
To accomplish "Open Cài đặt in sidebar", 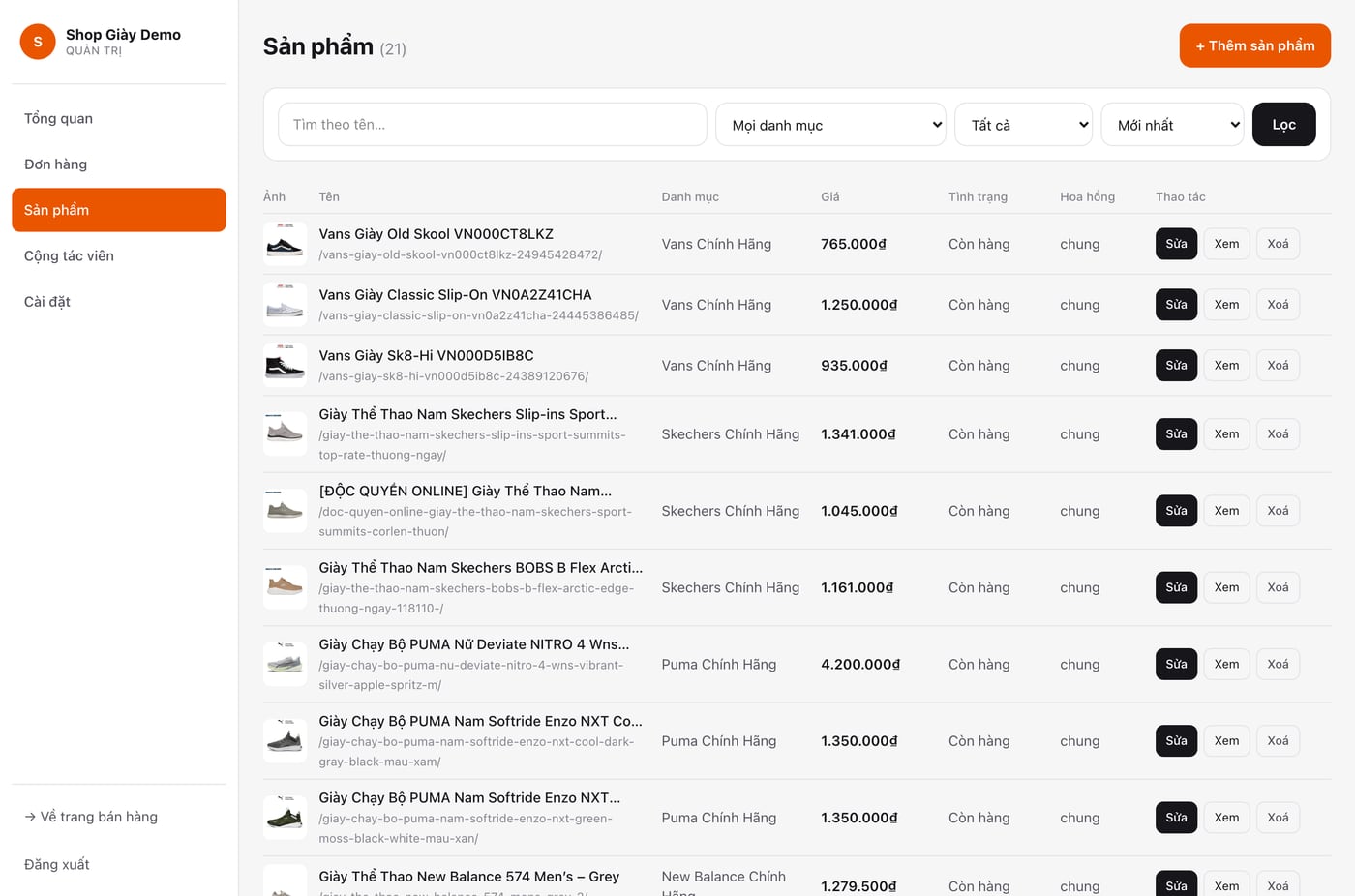I will (119, 302).
